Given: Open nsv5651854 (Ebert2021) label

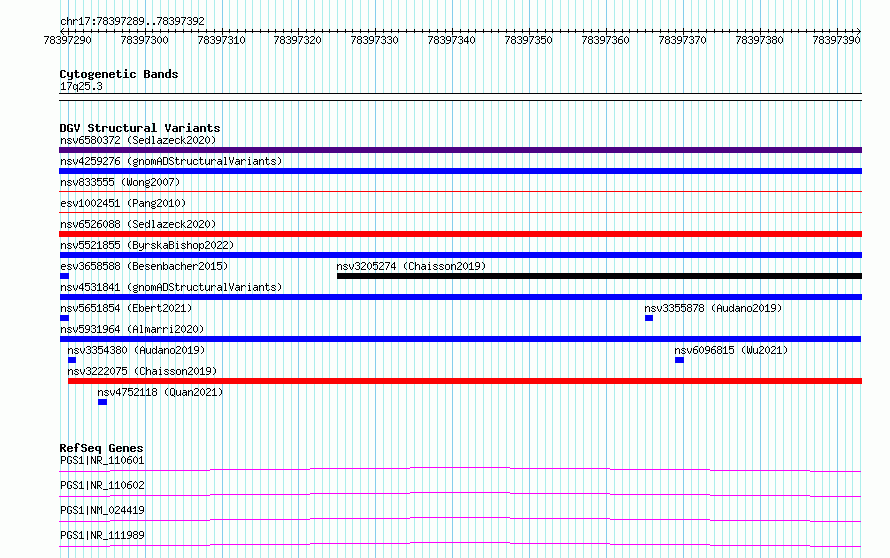Looking at the screenshot, I should (x=126, y=308).
